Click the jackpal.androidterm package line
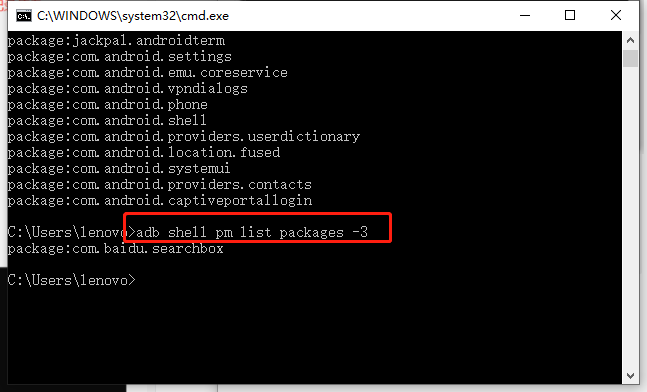 (x=116, y=41)
